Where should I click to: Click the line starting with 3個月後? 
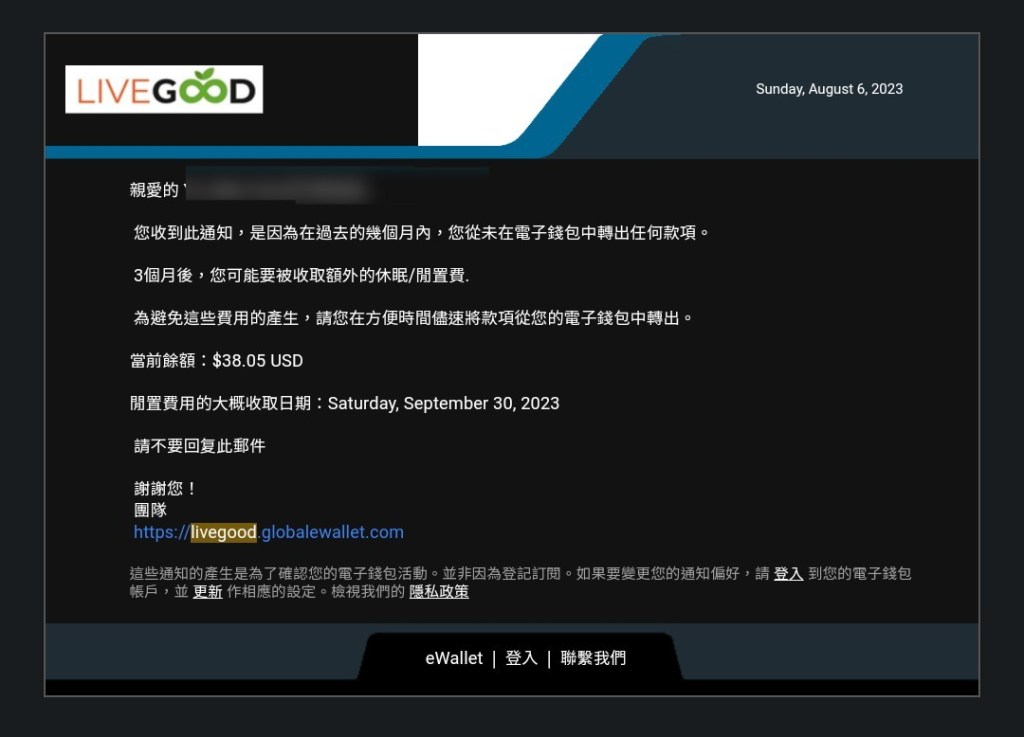(x=301, y=275)
